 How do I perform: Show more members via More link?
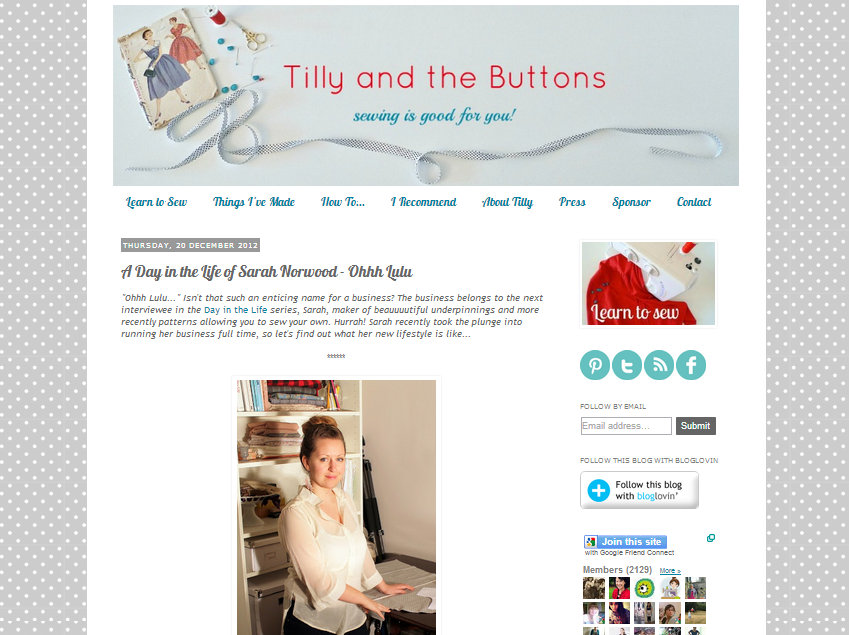670,571
